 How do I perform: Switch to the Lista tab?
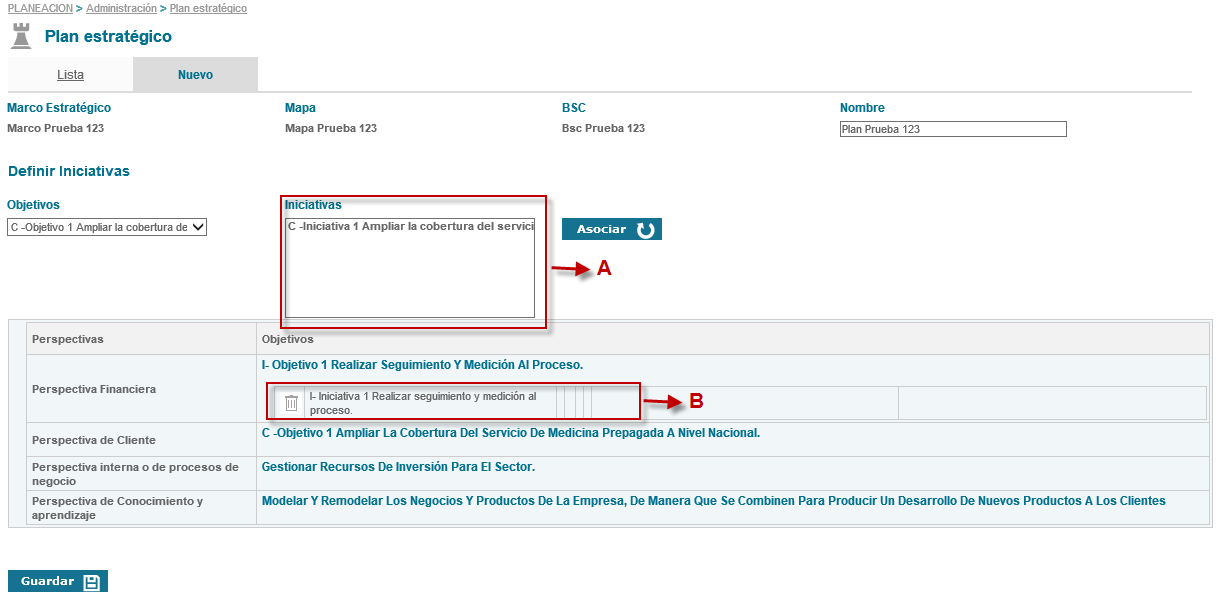pos(70,75)
